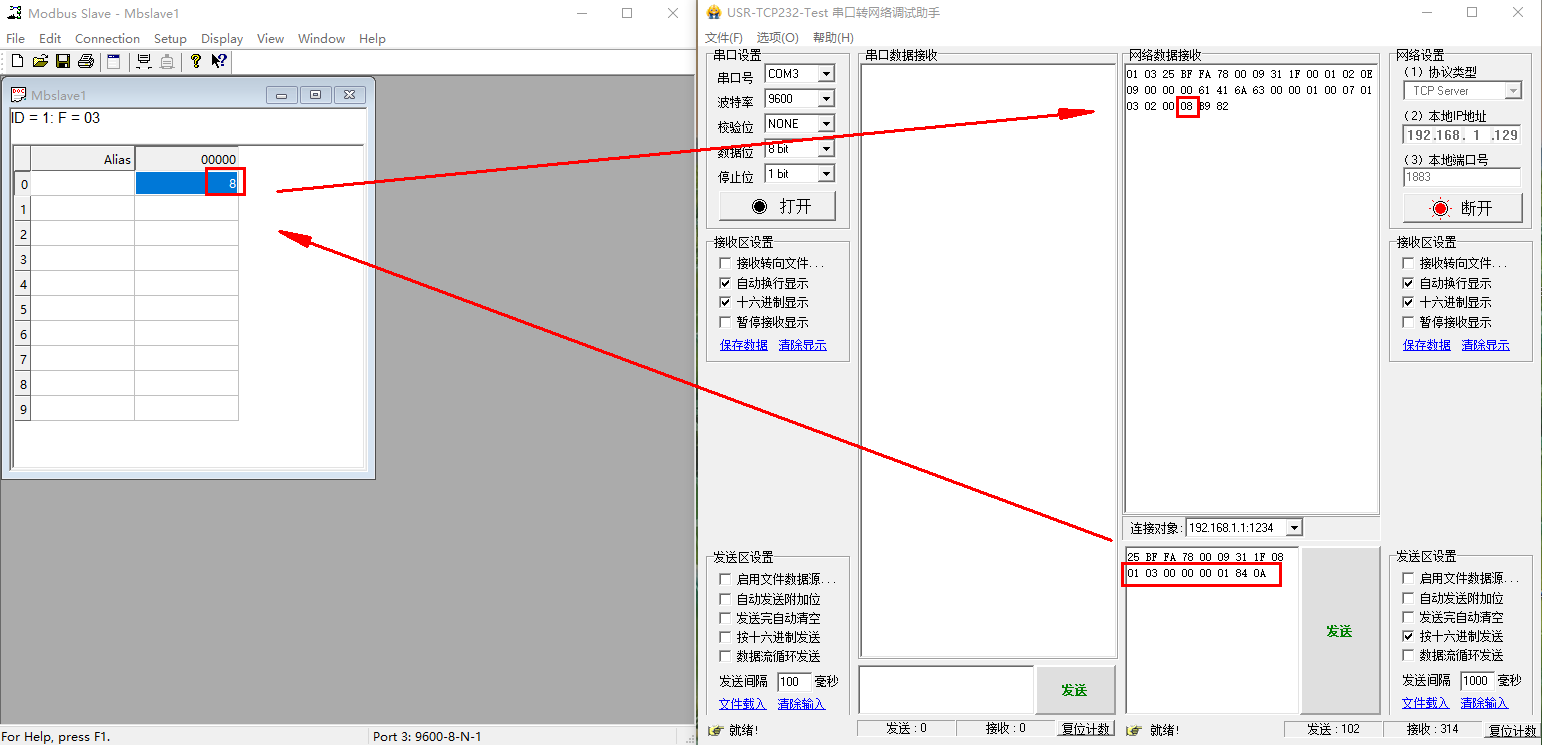Click the green 发送 network send button

click(1338, 631)
